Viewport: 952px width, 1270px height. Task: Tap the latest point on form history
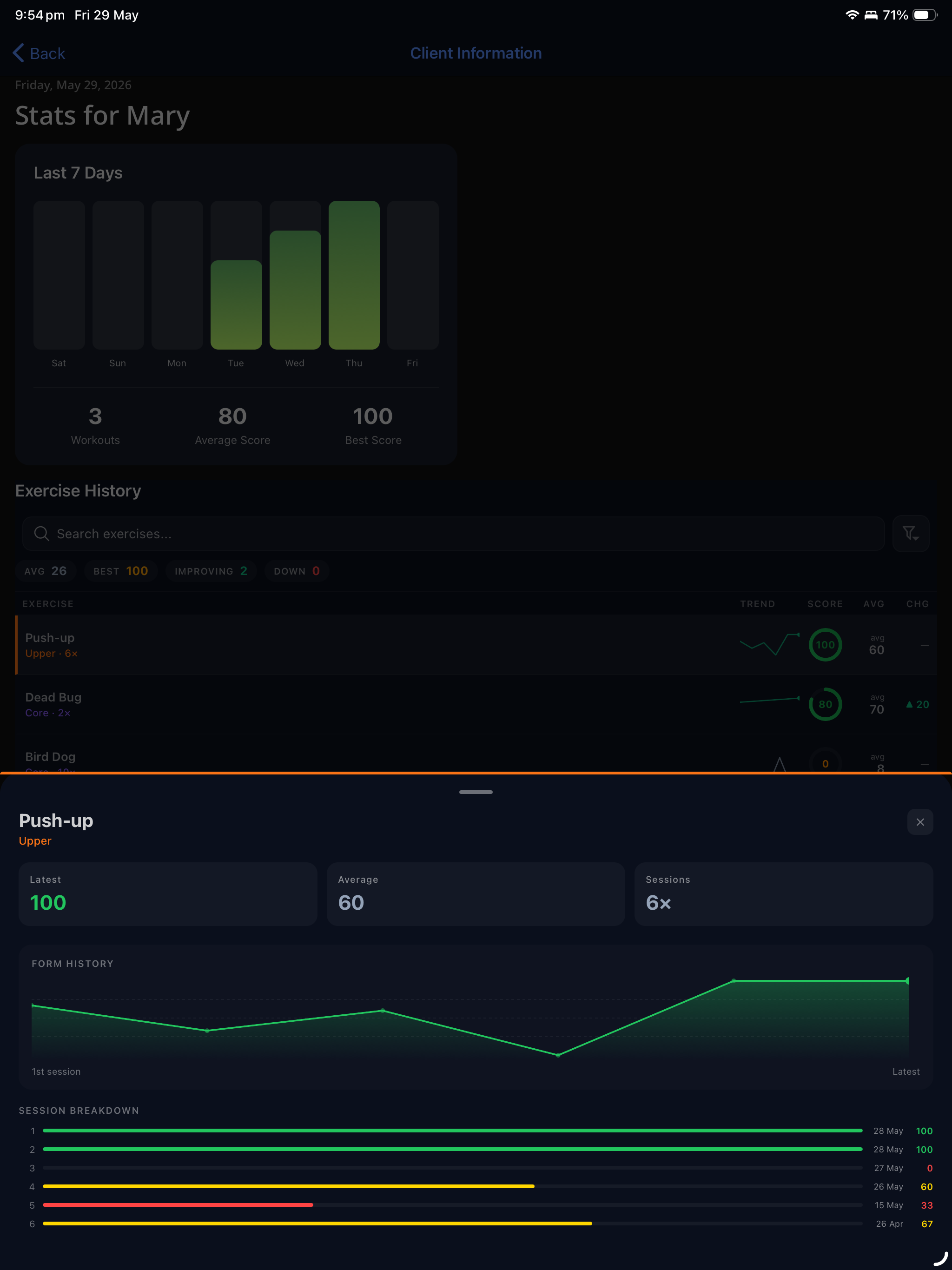(907, 981)
